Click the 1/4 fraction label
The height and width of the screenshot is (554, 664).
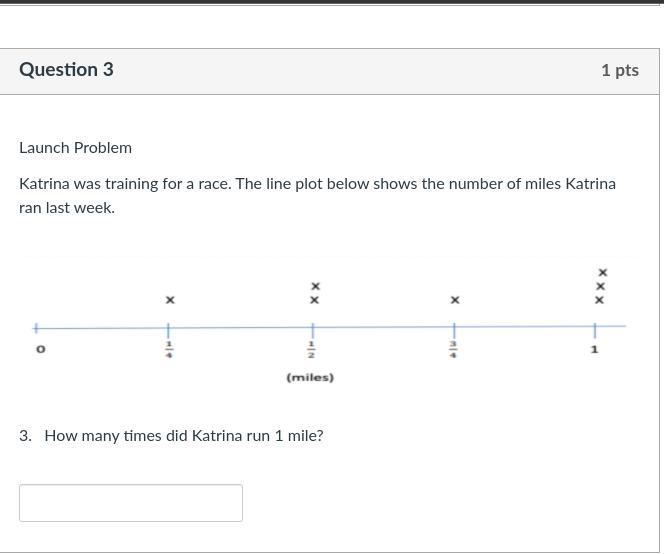click(x=169, y=349)
